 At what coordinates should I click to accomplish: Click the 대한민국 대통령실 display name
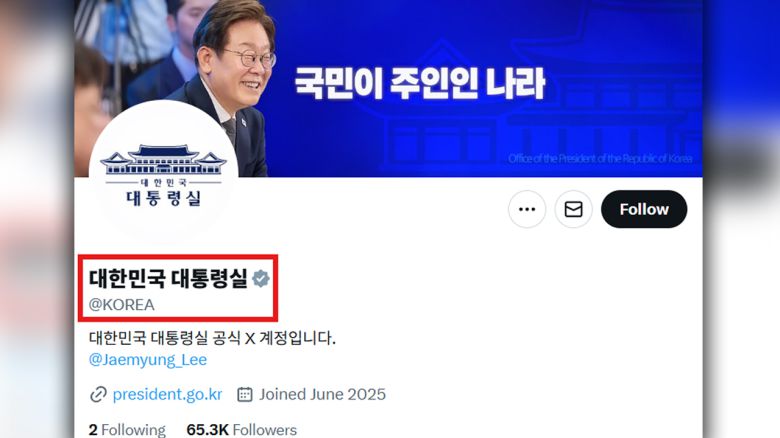168,279
